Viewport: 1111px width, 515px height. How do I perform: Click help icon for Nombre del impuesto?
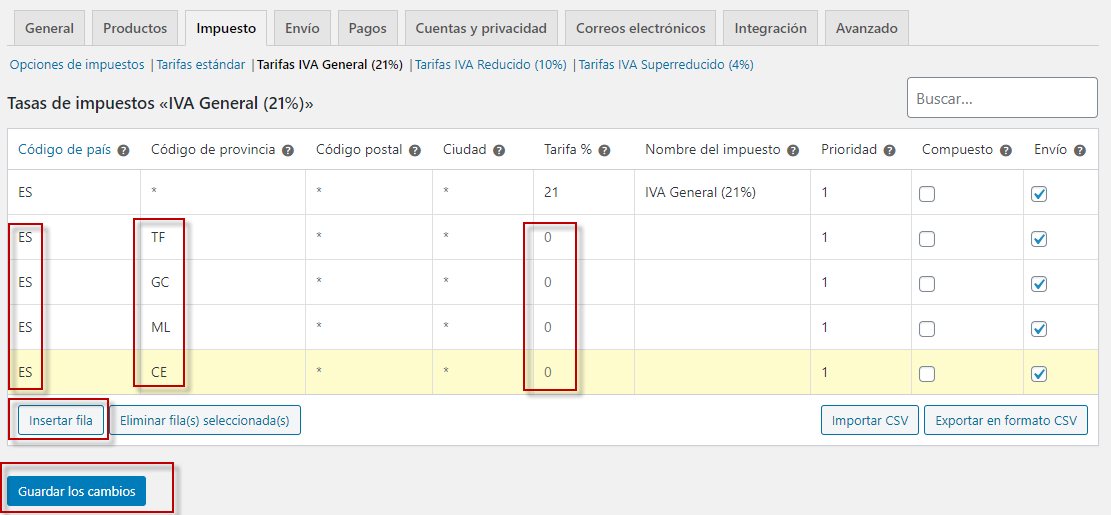click(x=793, y=150)
